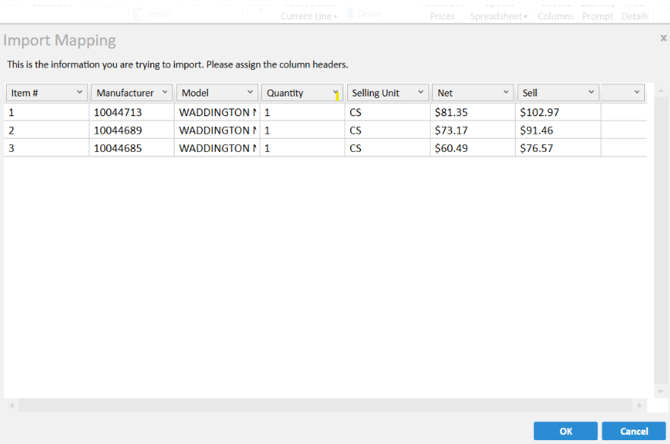Screen dimensions: 670x444
Task: Click Columns in the background ribbon
Action: point(555,16)
